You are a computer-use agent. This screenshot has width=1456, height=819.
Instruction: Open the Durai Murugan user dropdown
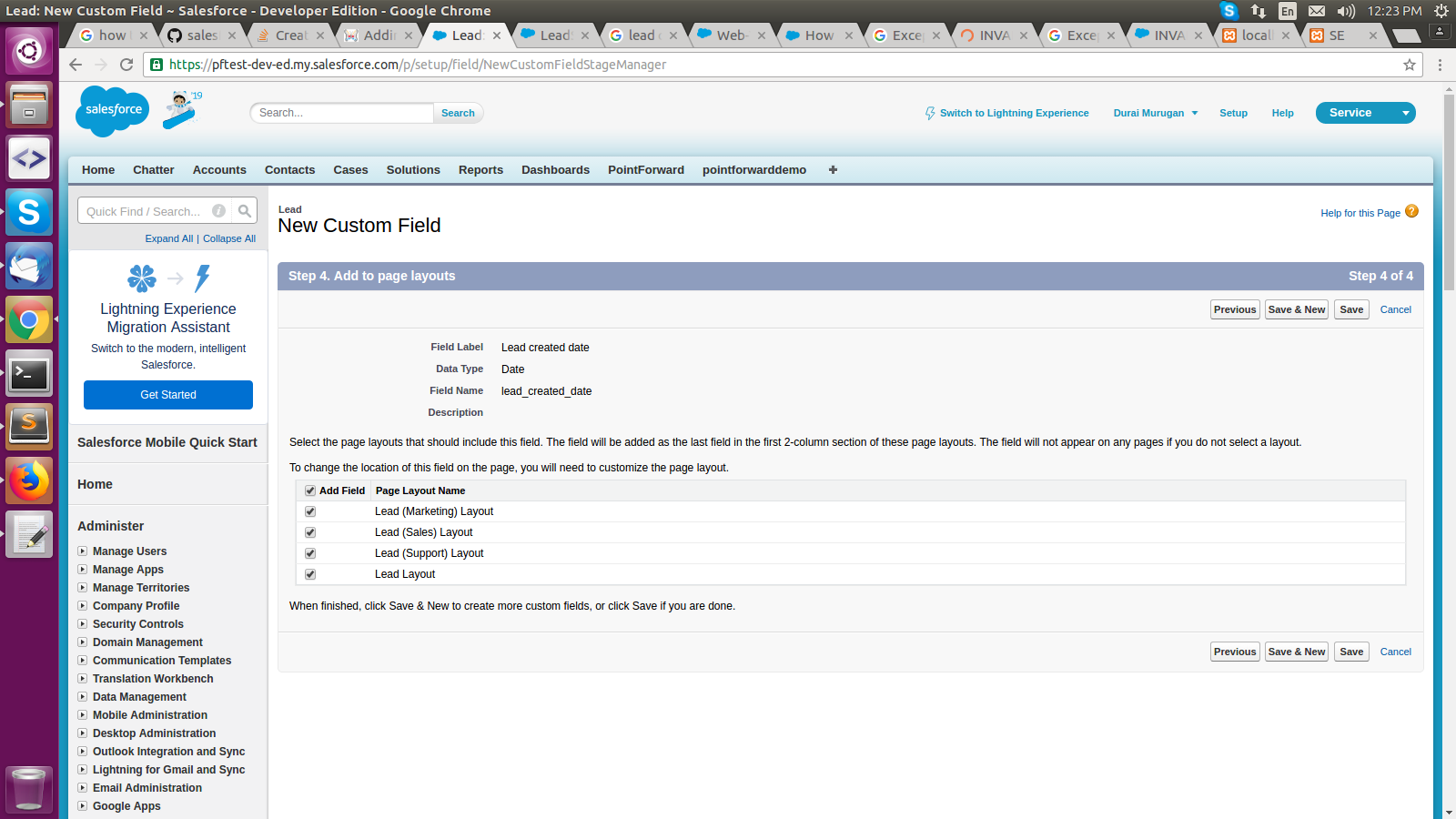pyautogui.click(x=1156, y=113)
